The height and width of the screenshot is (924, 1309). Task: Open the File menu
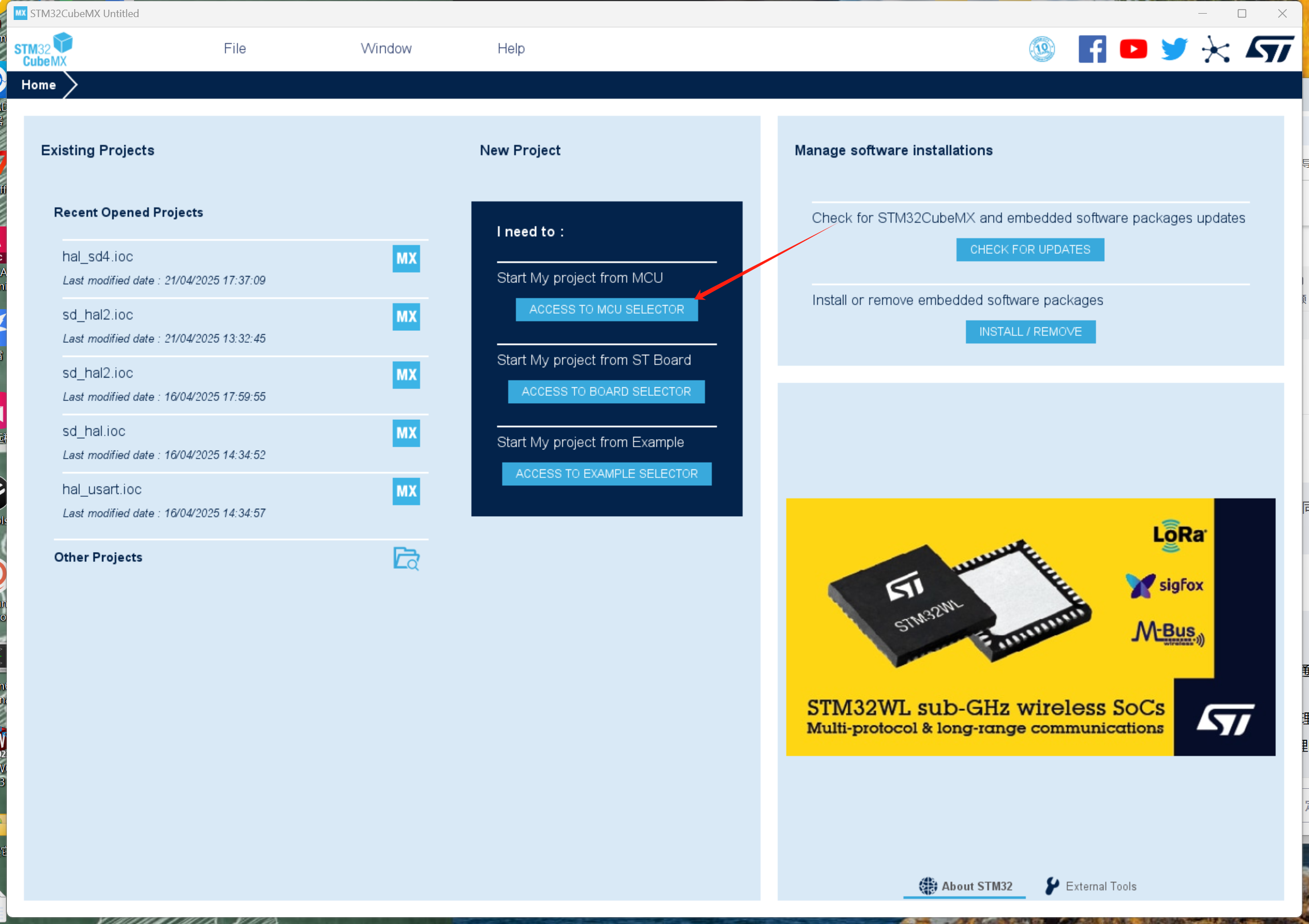(x=234, y=48)
